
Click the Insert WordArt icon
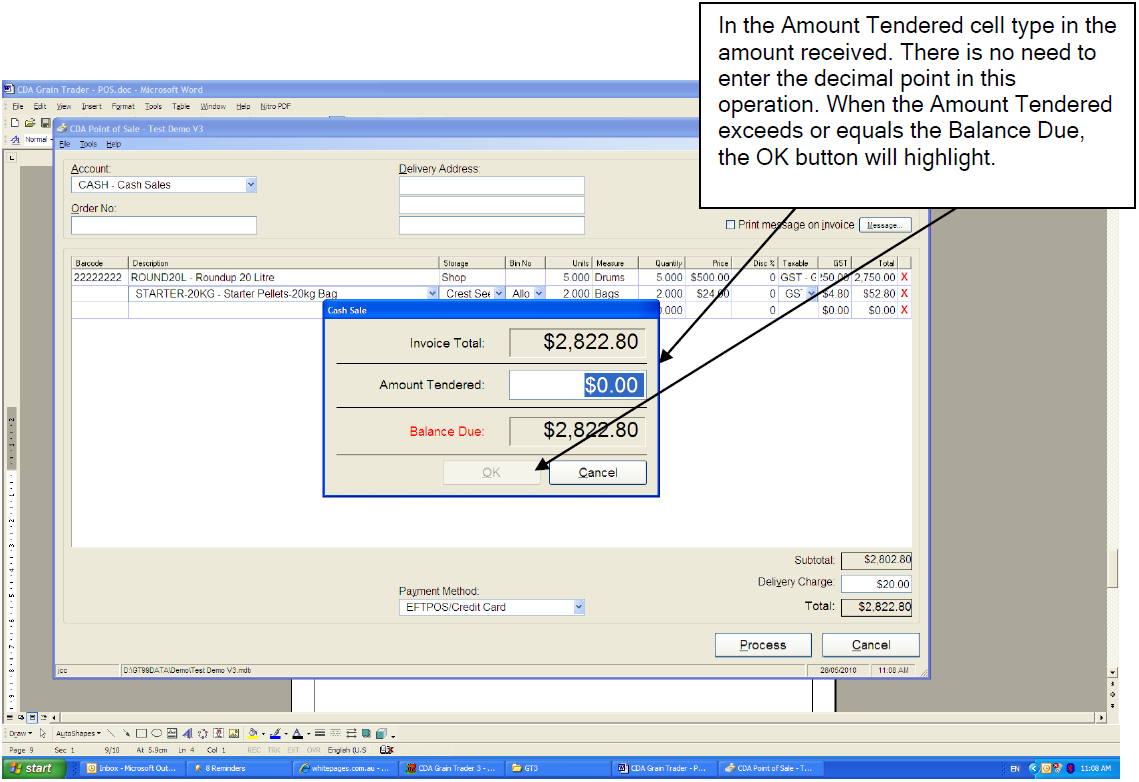click(x=188, y=733)
